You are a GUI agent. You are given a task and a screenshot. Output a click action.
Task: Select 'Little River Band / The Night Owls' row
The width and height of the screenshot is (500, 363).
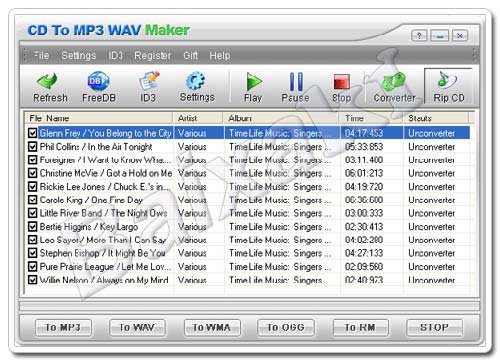248,213
